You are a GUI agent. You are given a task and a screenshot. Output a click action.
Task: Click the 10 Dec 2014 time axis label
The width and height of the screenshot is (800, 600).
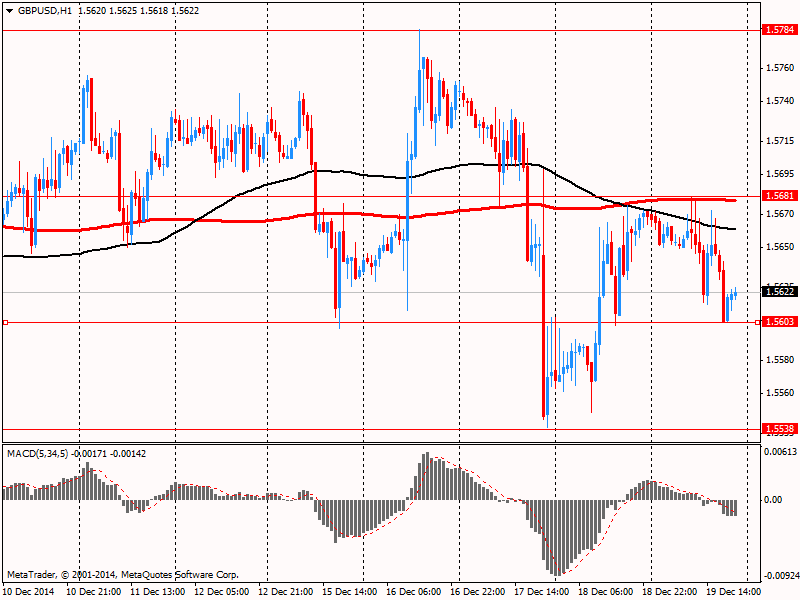click(29, 591)
